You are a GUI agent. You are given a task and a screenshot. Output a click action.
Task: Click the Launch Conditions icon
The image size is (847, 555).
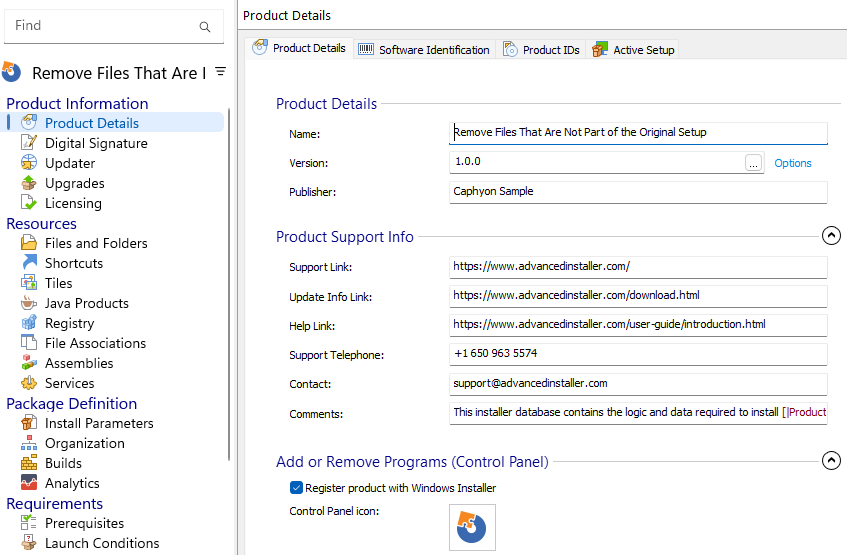(x=29, y=543)
